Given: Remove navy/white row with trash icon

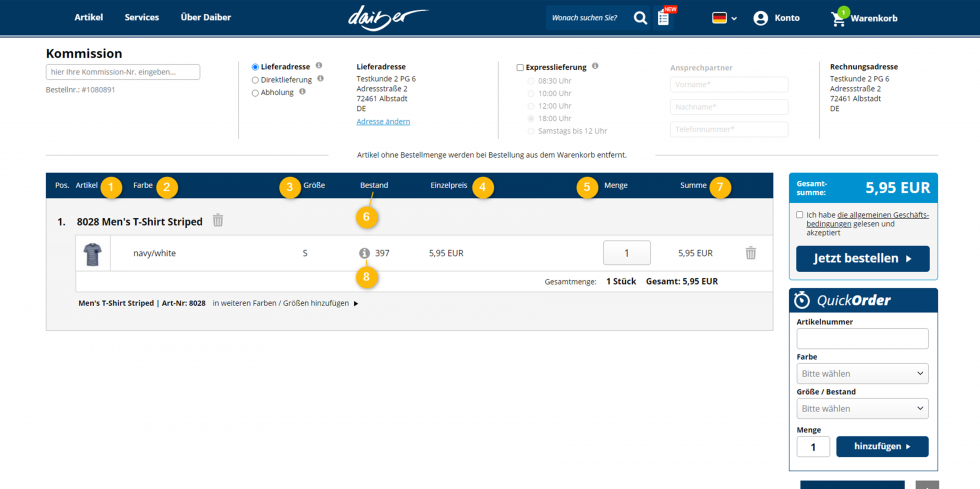Looking at the screenshot, I should pos(751,253).
